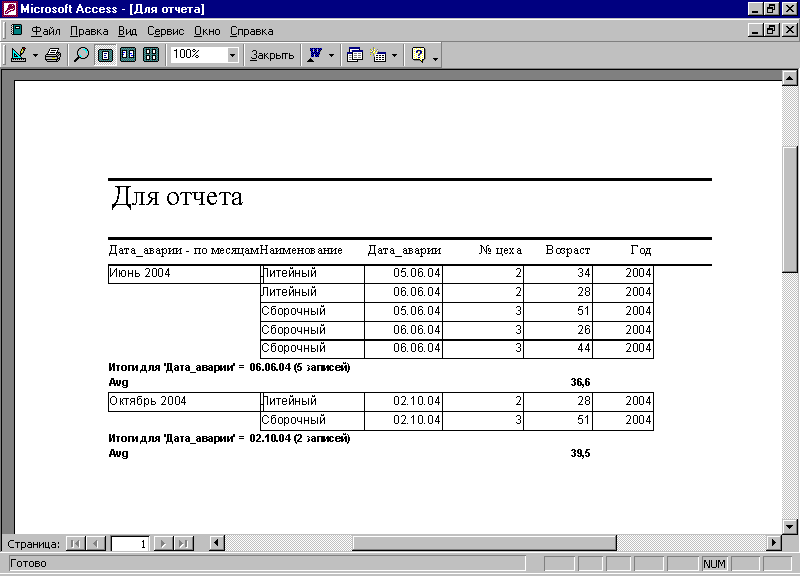Open the Database Window icon
This screenshot has height=576, width=800.
coord(355,55)
